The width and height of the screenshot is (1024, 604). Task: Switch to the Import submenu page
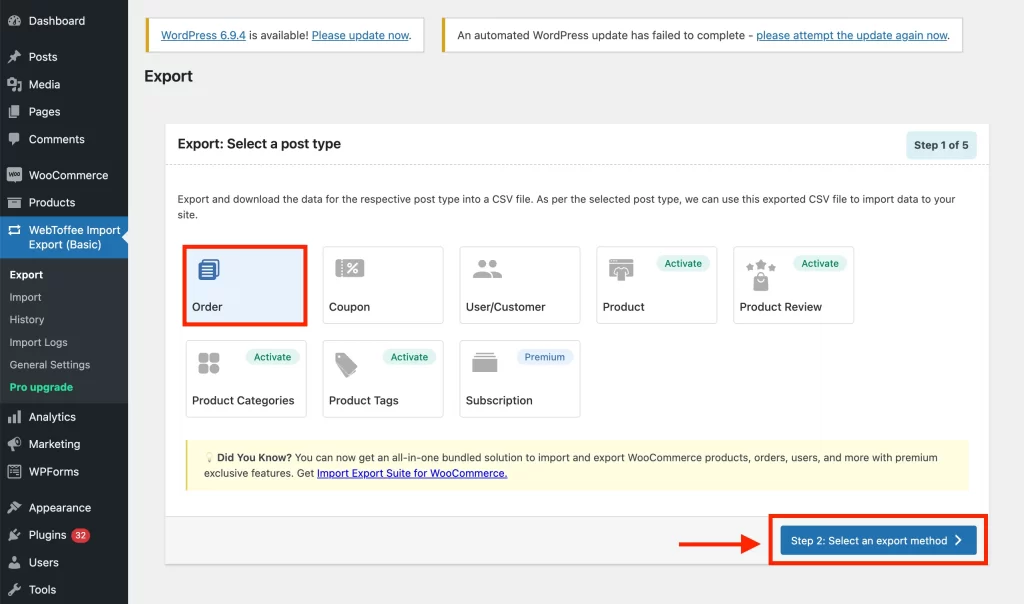(x=25, y=297)
